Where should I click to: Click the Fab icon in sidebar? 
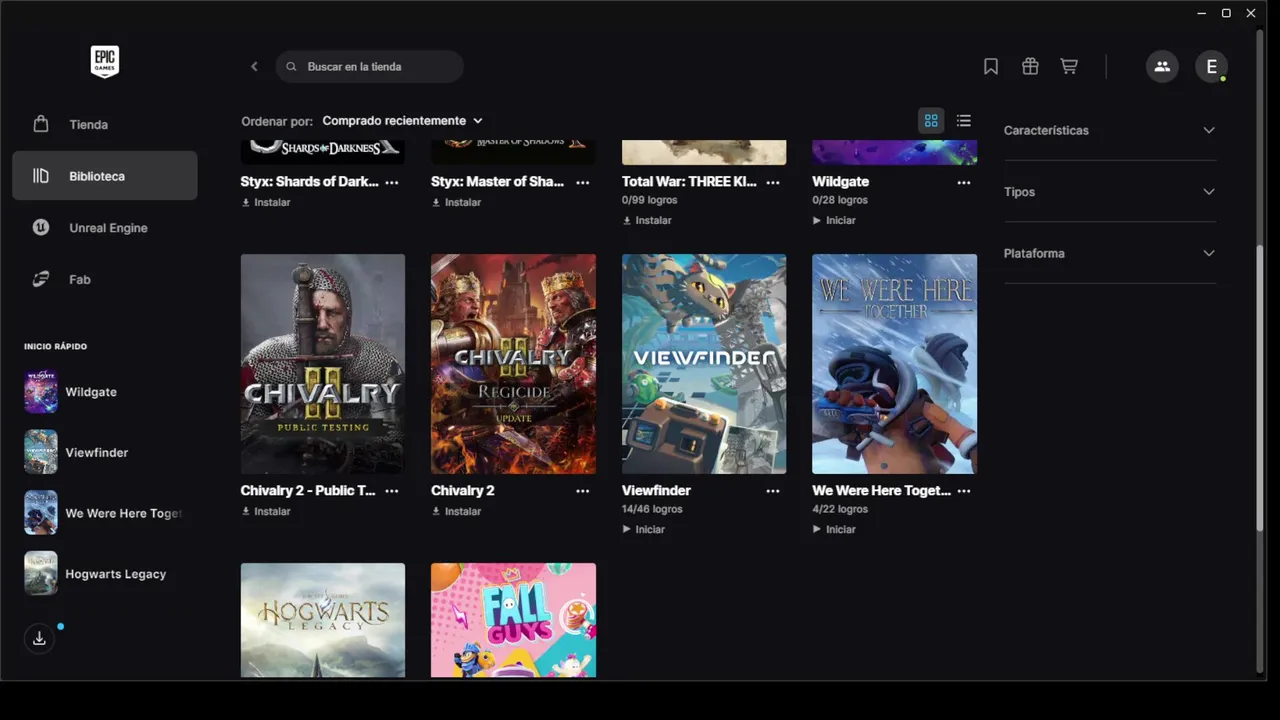tap(41, 280)
